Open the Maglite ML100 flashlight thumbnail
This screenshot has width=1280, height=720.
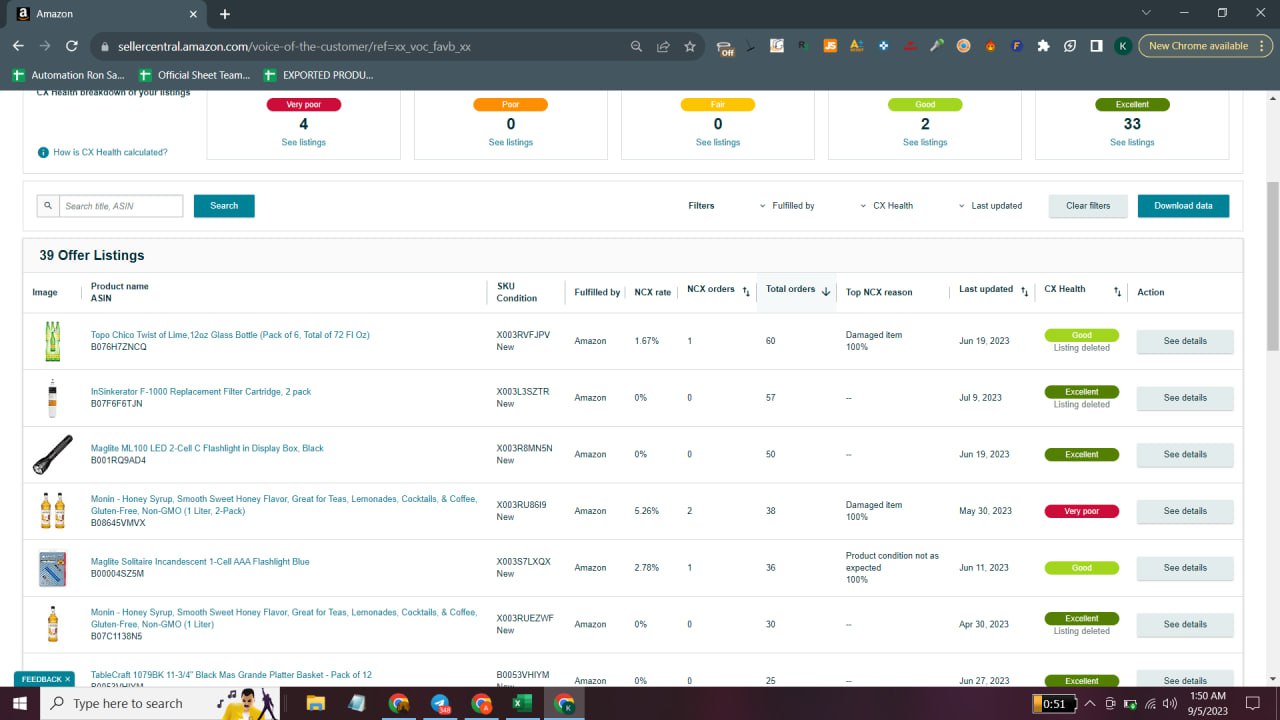[53, 454]
